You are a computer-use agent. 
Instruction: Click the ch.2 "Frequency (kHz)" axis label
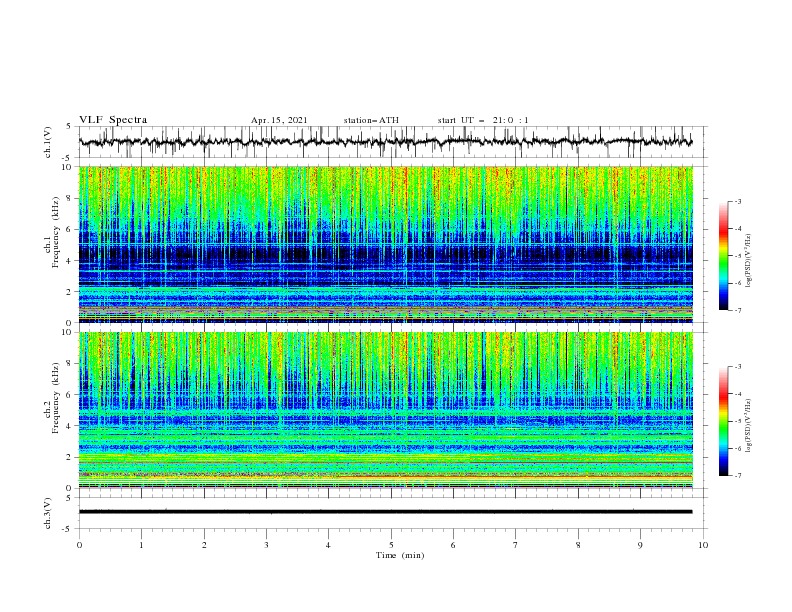tap(56, 397)
